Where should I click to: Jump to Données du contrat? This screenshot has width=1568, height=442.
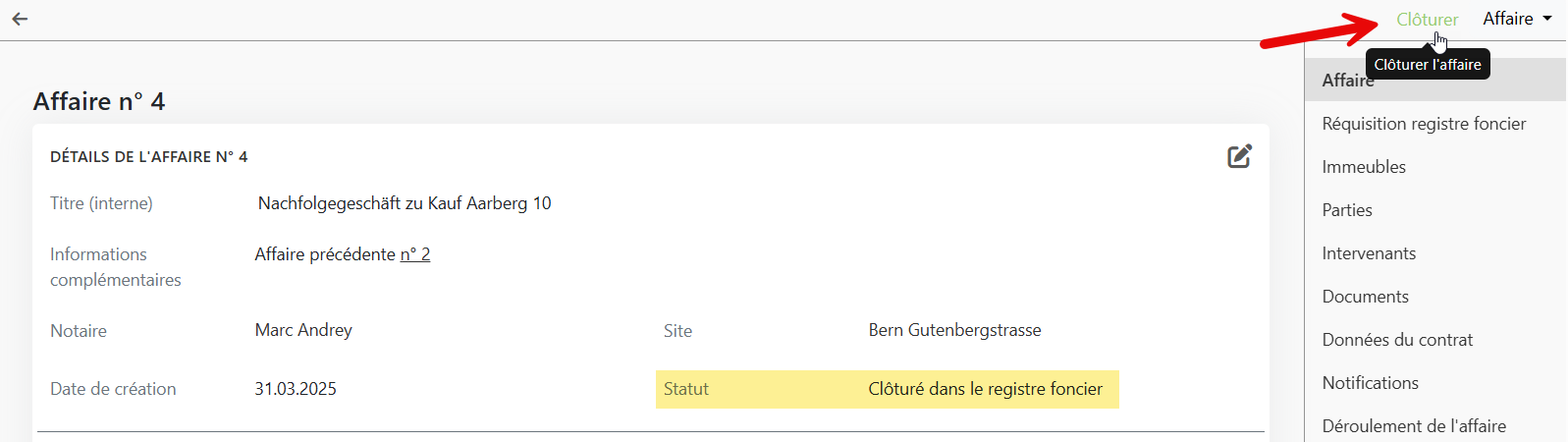coord(1397,340)
